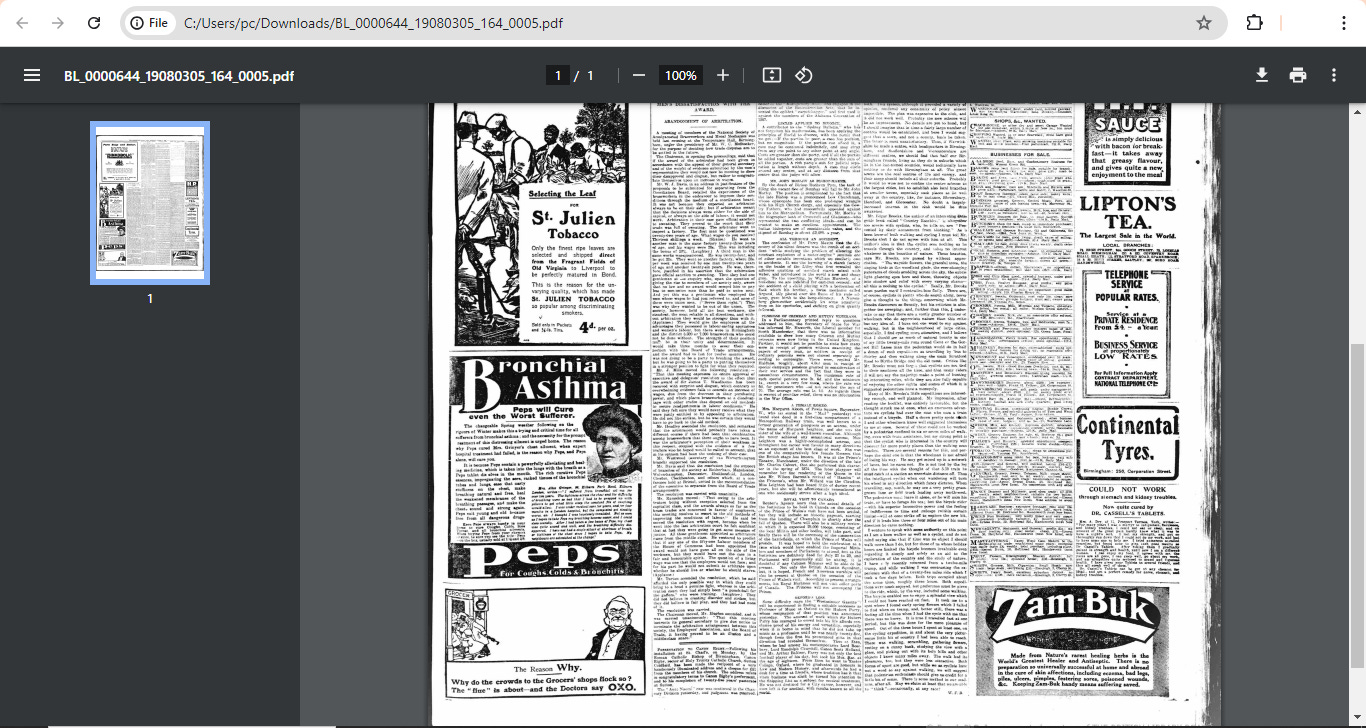Screen dimensions: 1366x728
Task: Click the Lipton's Tea advertisement
Action: 1126,228
